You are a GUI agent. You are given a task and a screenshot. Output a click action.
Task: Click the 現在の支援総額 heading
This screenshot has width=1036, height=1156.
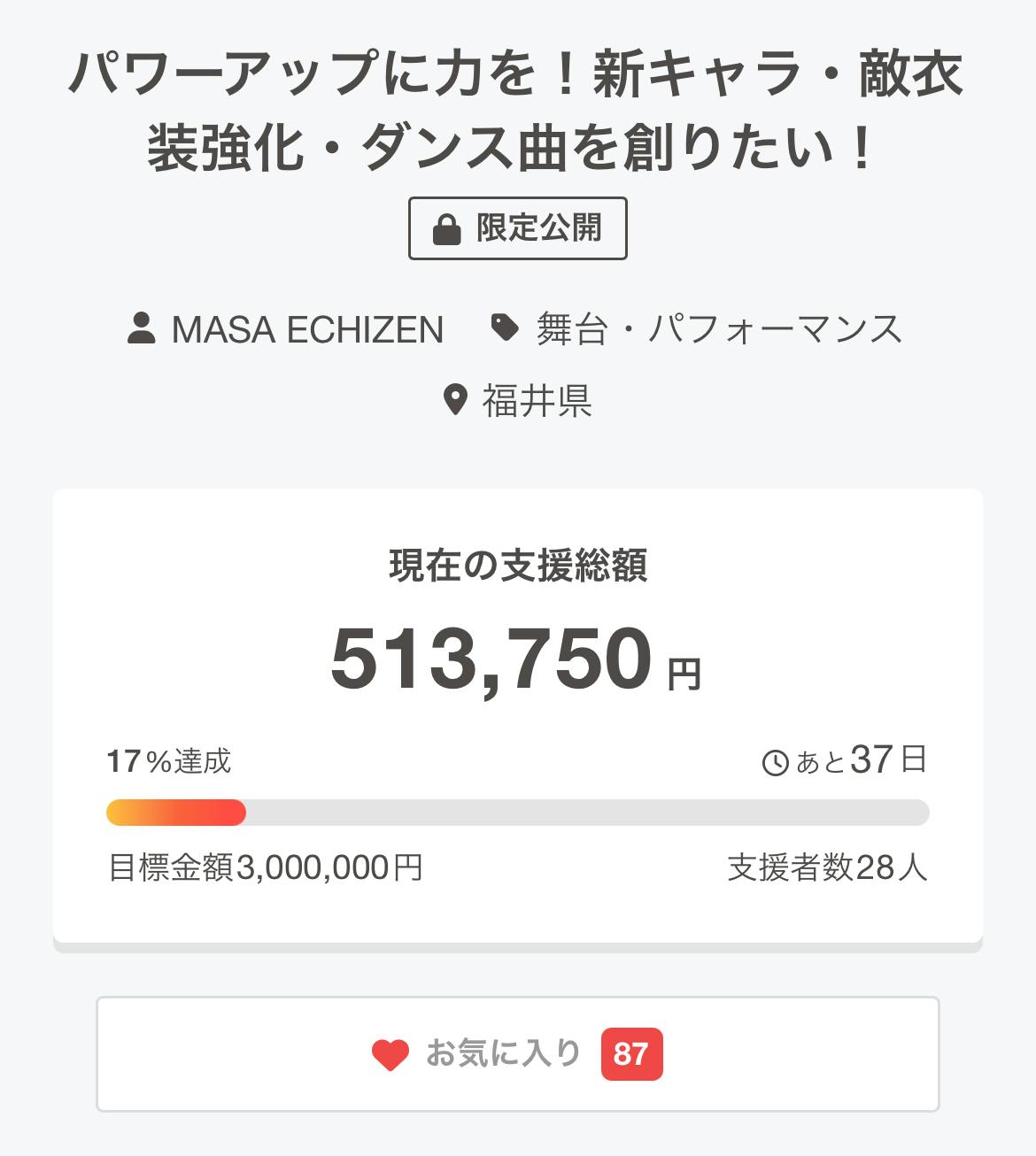(x=518, y=566)
